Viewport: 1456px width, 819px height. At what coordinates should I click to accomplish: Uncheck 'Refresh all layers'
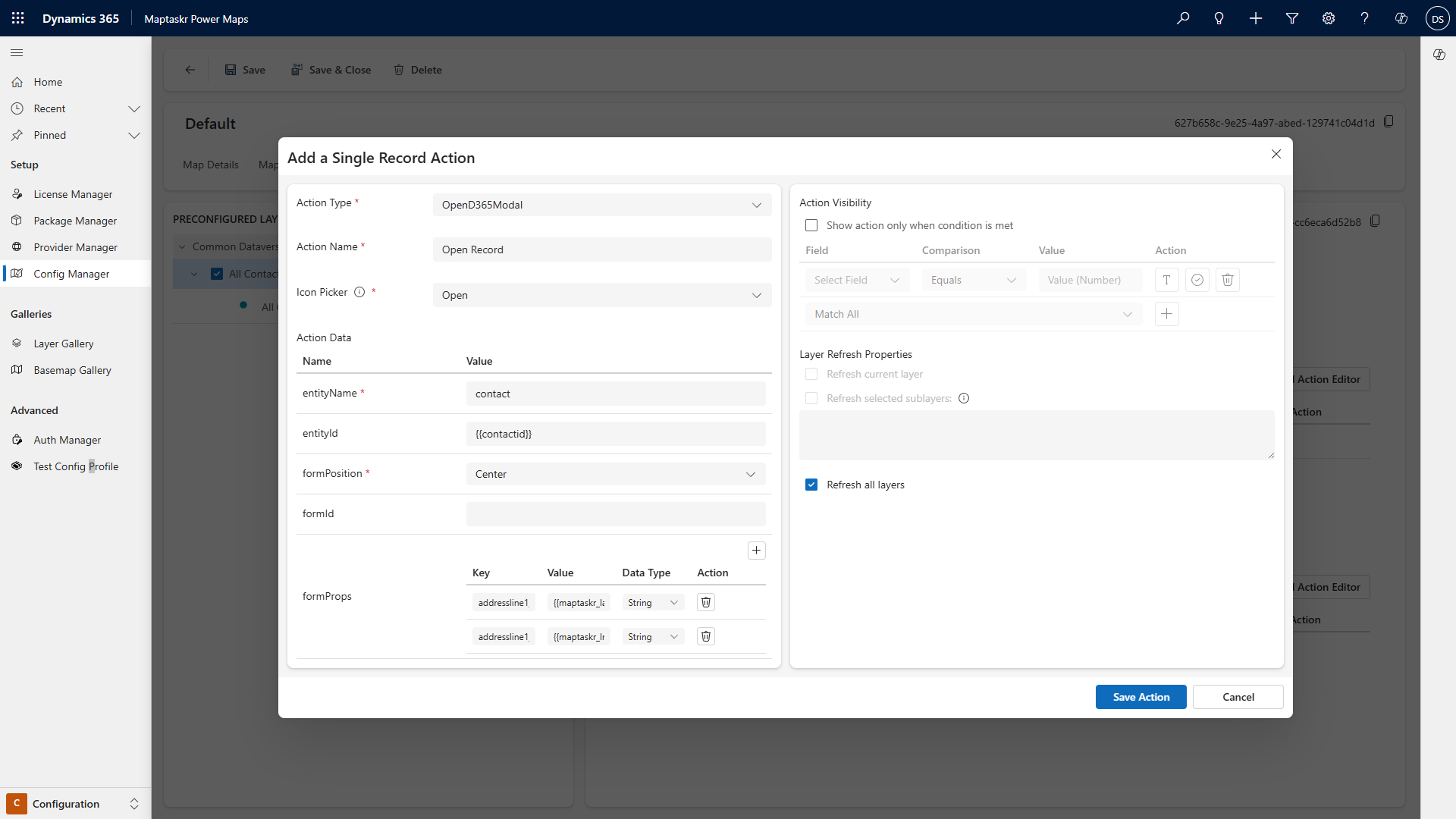point(812,484)
